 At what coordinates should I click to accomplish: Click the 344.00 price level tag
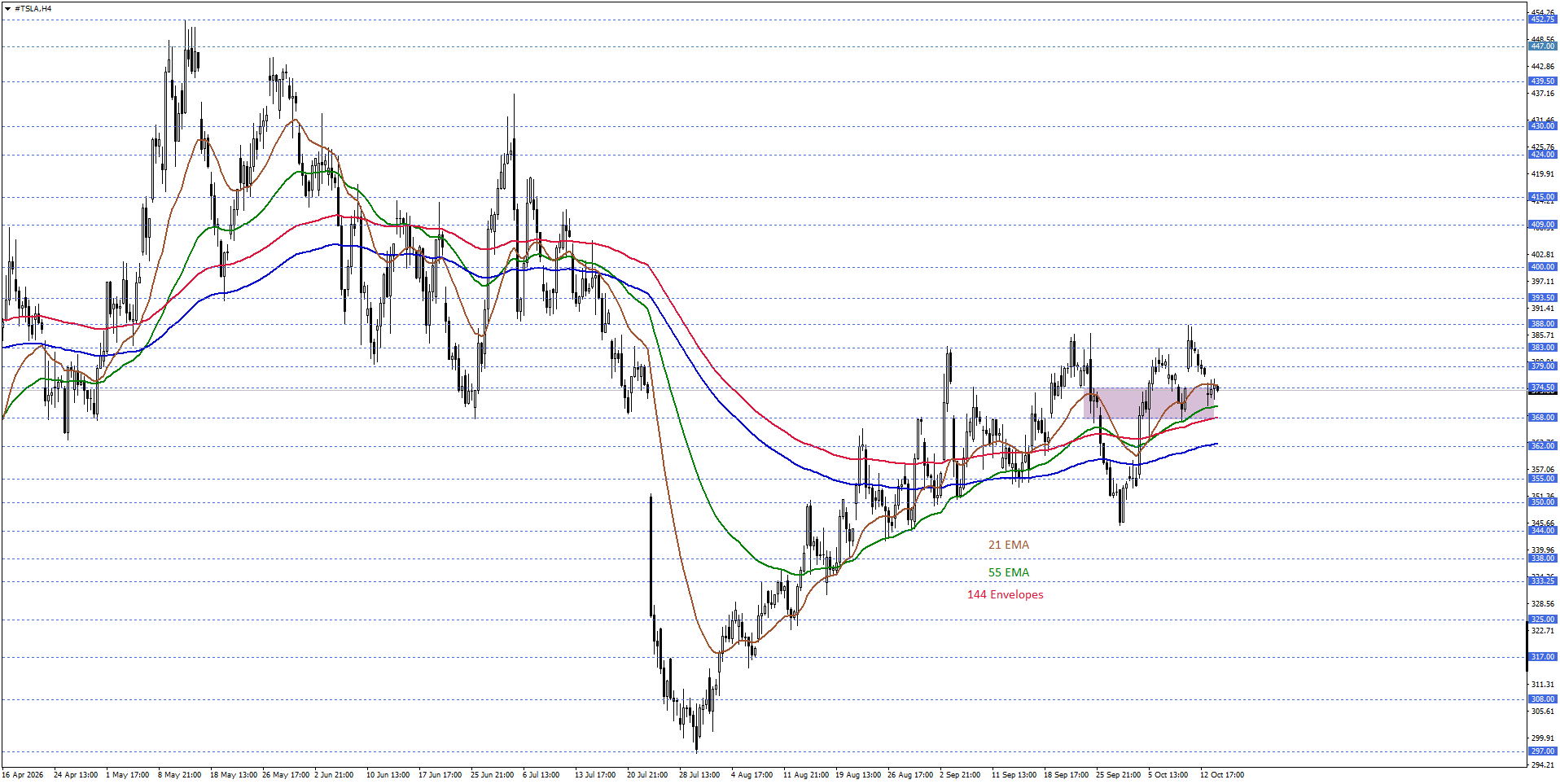(1542, 531)
